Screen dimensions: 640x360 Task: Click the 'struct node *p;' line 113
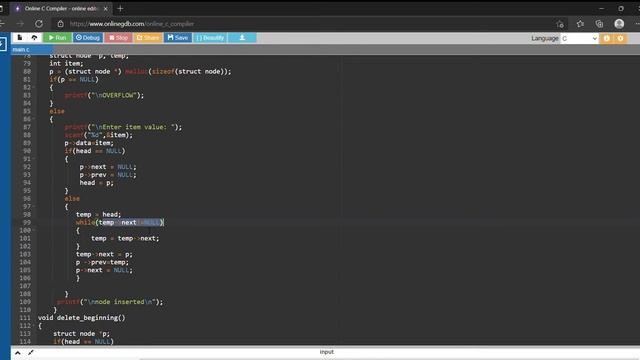81,333
